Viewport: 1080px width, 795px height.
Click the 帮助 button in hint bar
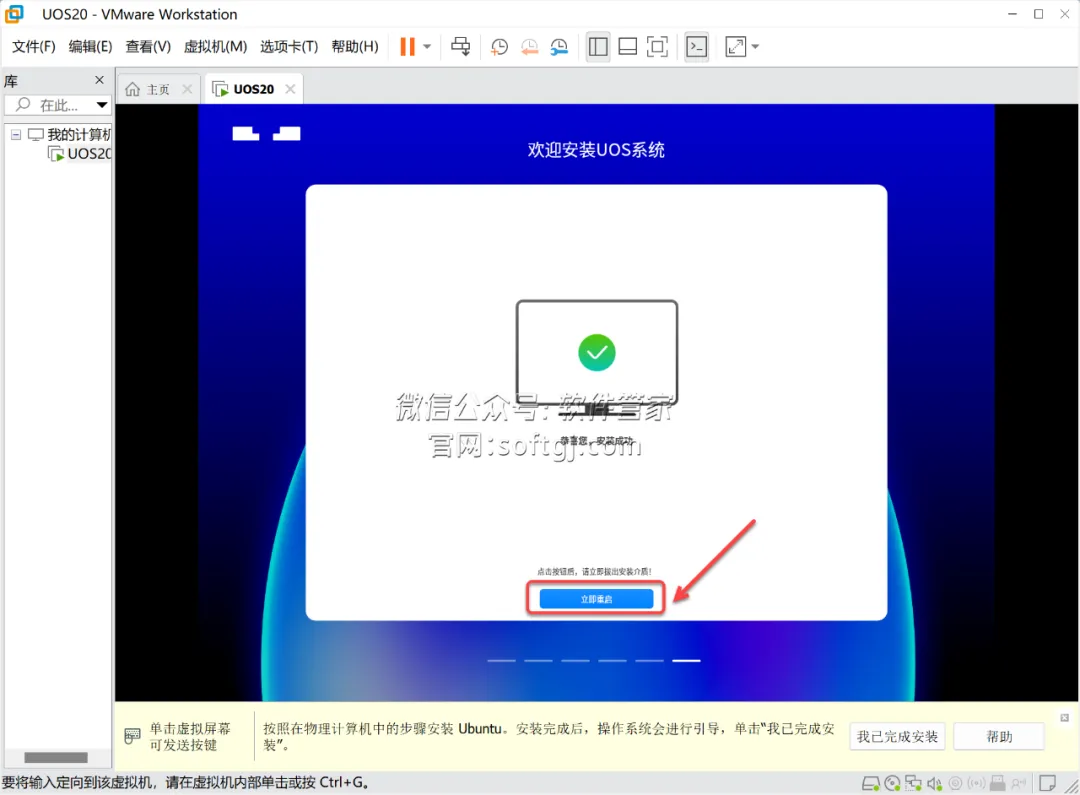pos(999,736)
